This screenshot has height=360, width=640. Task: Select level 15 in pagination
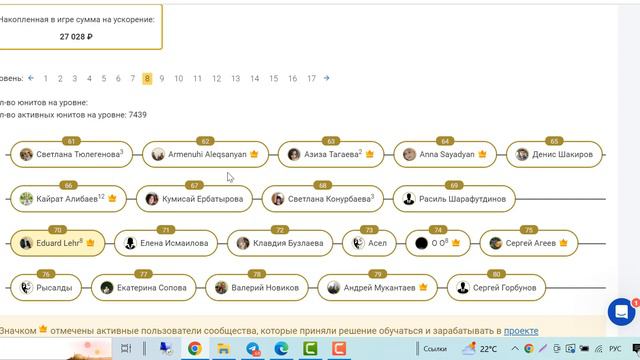click(x=273, y=78)
